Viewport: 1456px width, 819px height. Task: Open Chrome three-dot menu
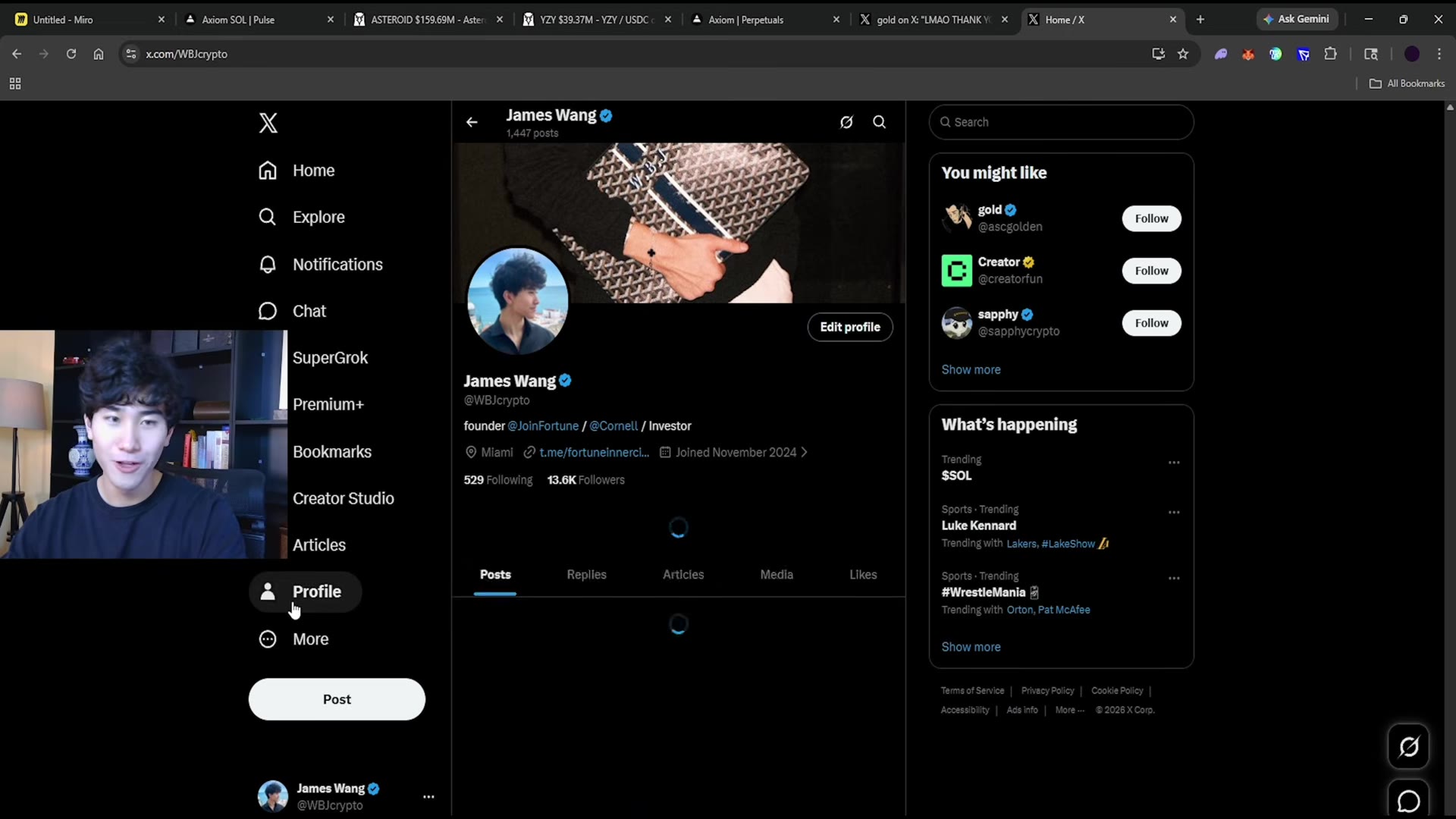click(x=1439, y=54)
